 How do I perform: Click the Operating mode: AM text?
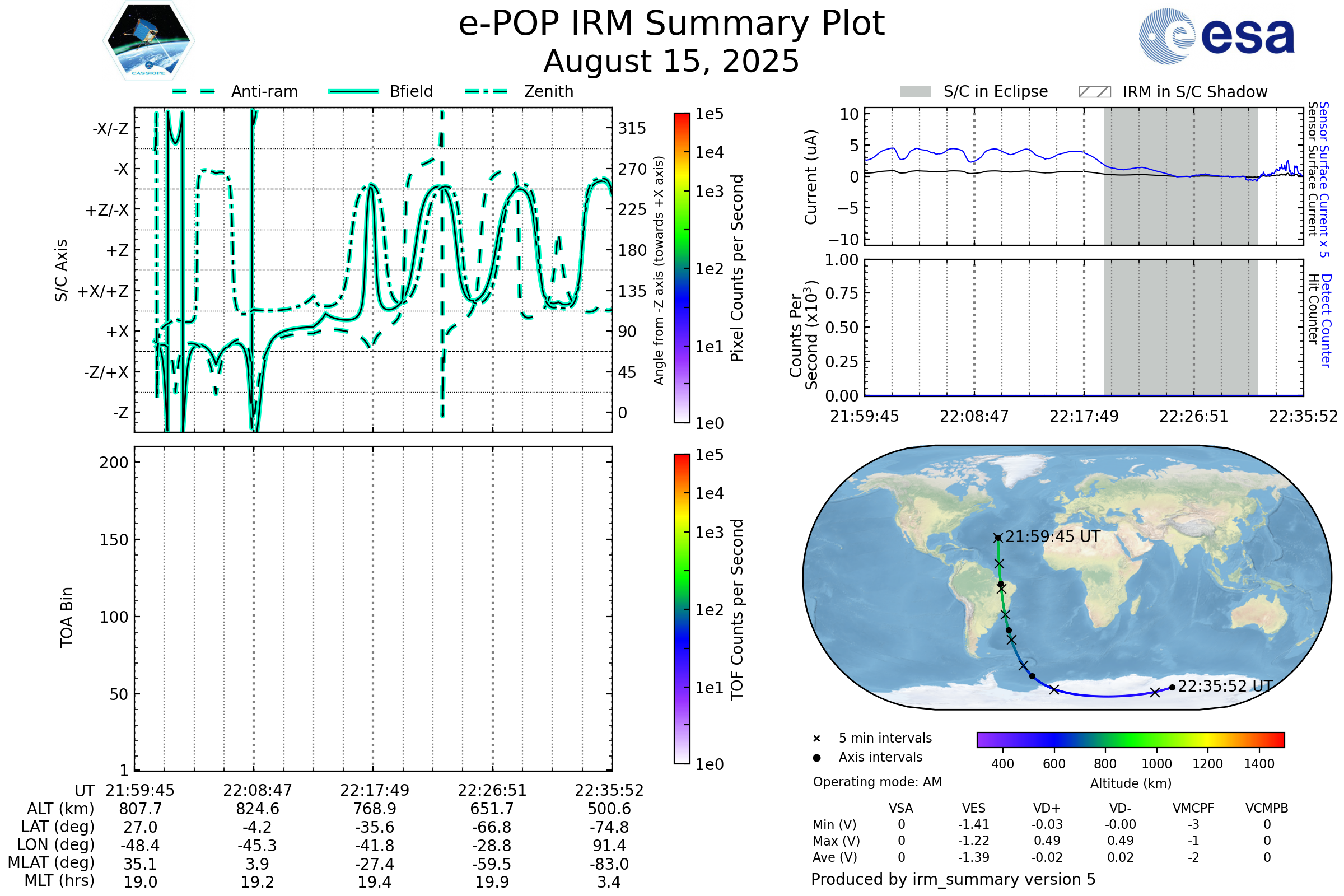[877, 782]
